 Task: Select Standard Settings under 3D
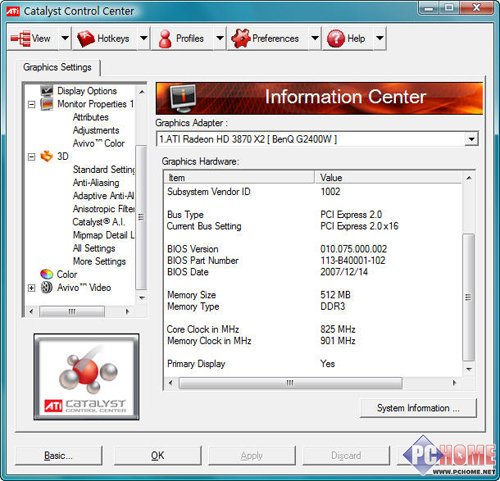tap(104, 170)
